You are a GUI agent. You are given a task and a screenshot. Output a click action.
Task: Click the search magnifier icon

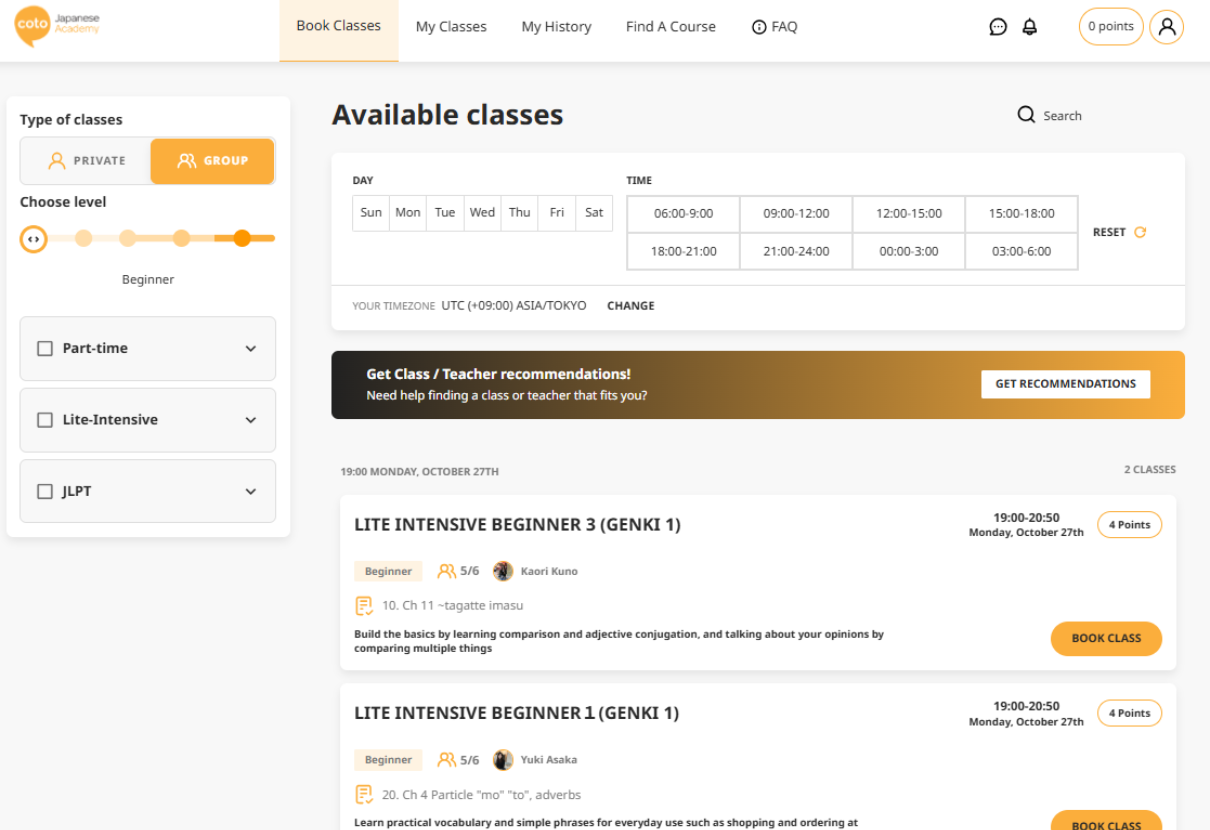[x=1026, y=115]
